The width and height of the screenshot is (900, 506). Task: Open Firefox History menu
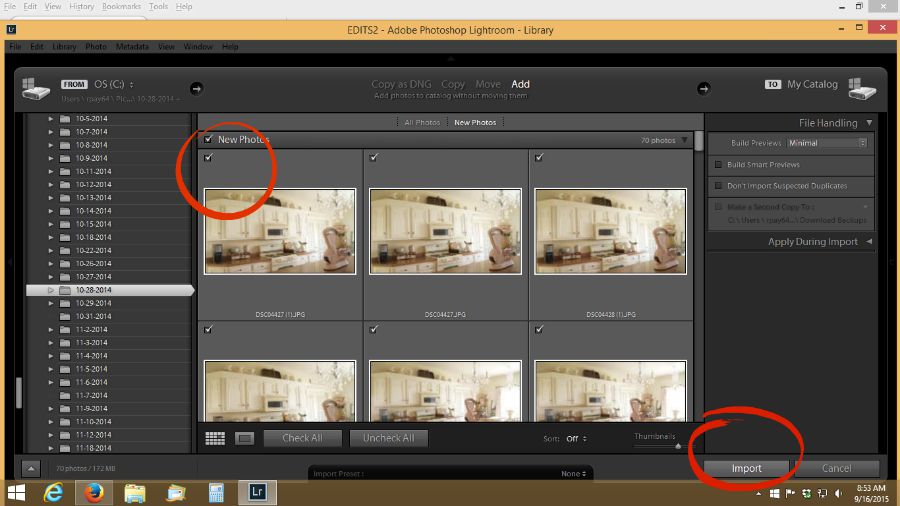pos(82,6)
